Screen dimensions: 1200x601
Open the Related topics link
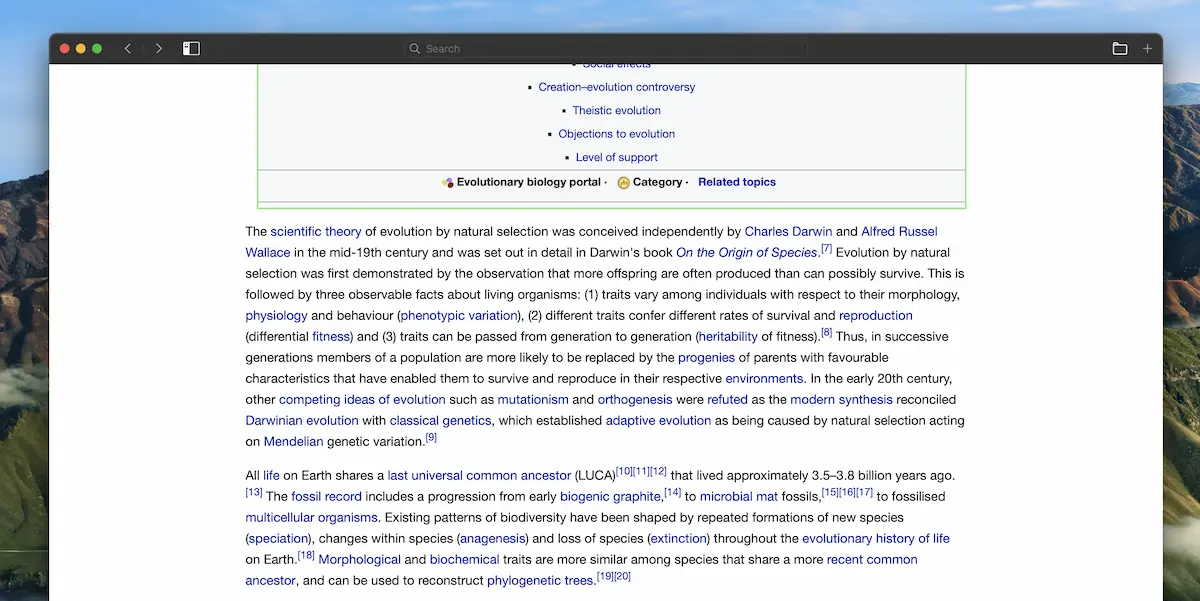[736, 182]
